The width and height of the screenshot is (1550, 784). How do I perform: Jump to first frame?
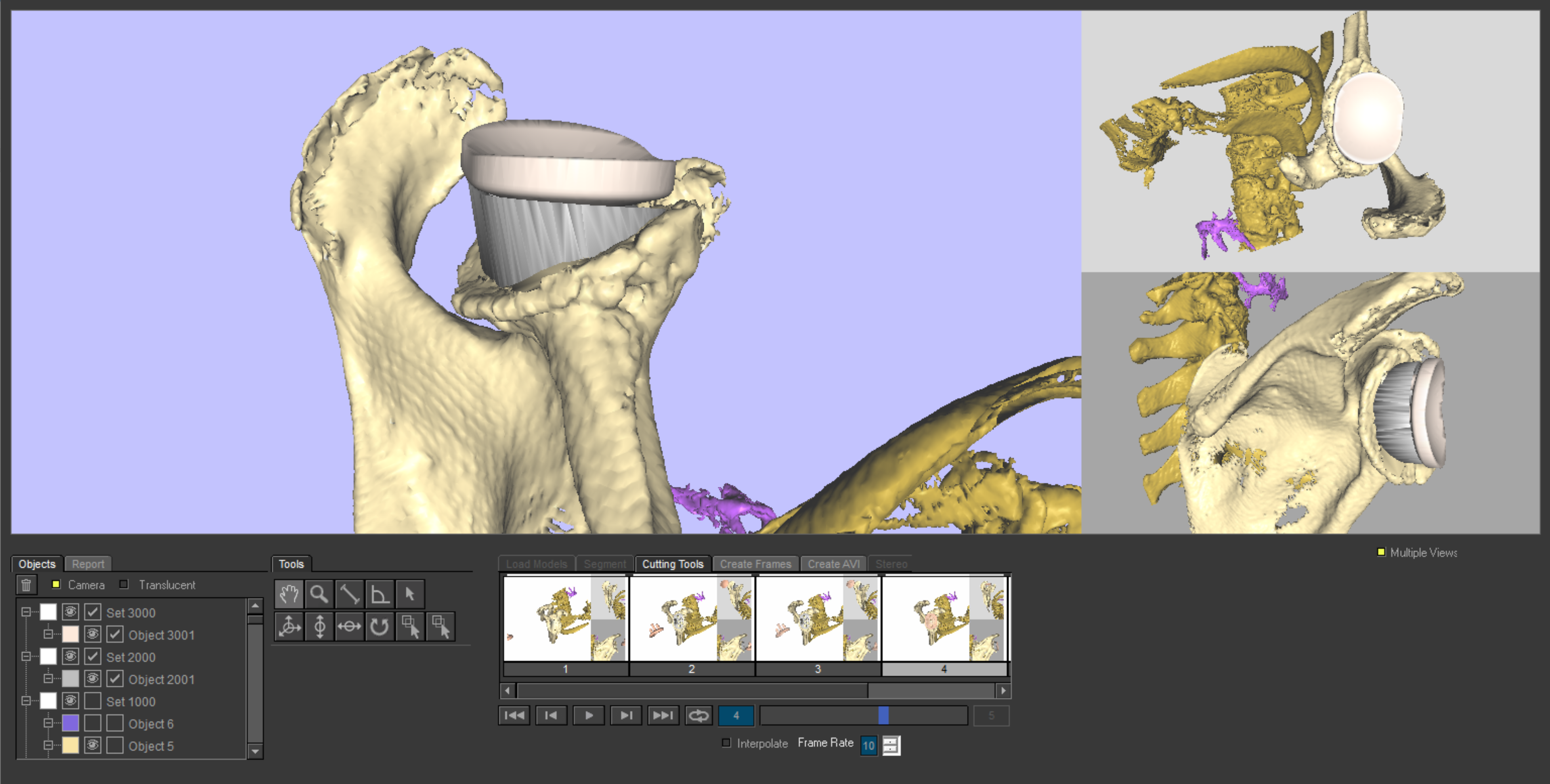click(514, 715)
